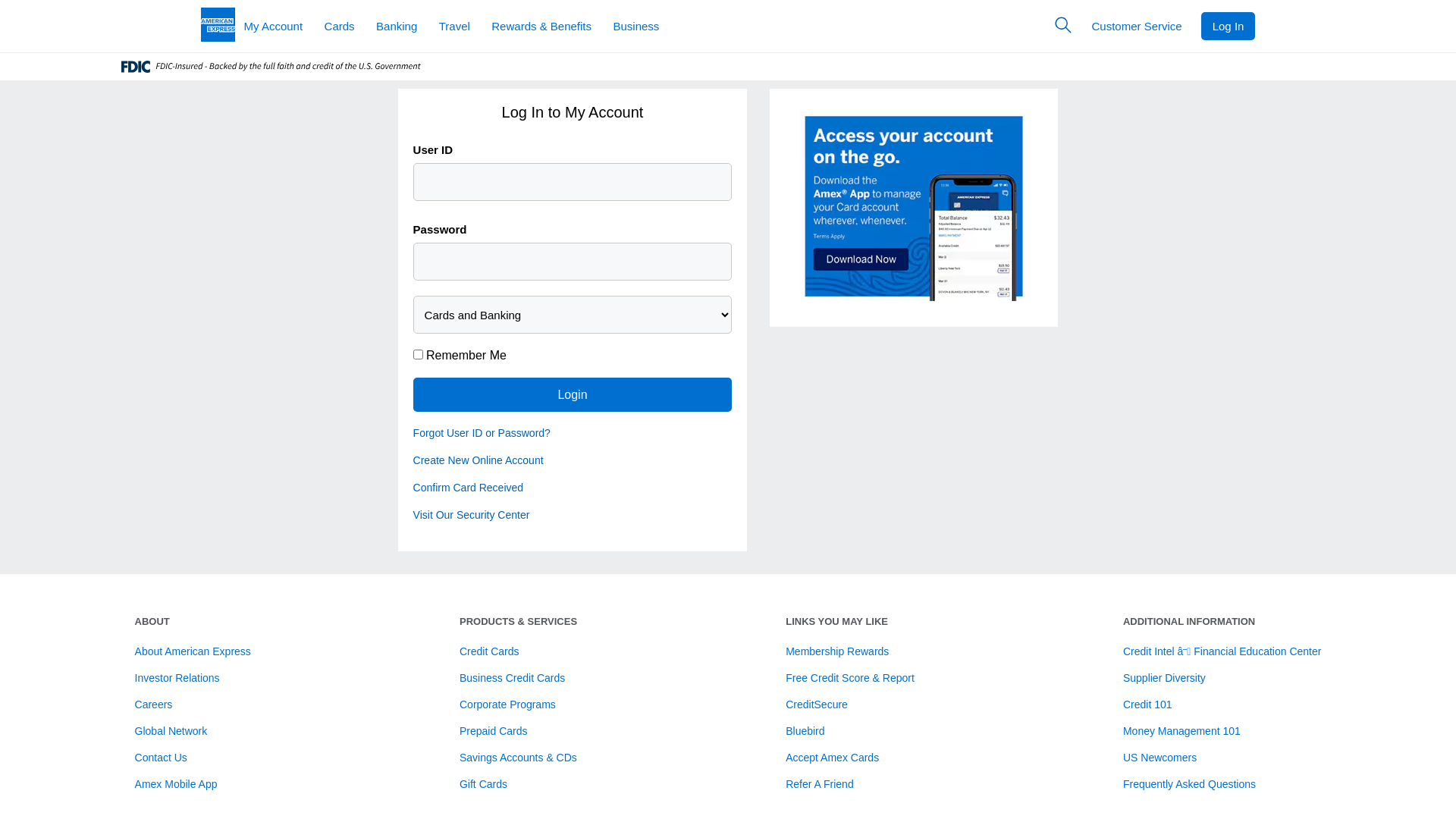
Task: Open search with the magnifying glass icon
Action: pyautogui.click(x=1062, y=25)
